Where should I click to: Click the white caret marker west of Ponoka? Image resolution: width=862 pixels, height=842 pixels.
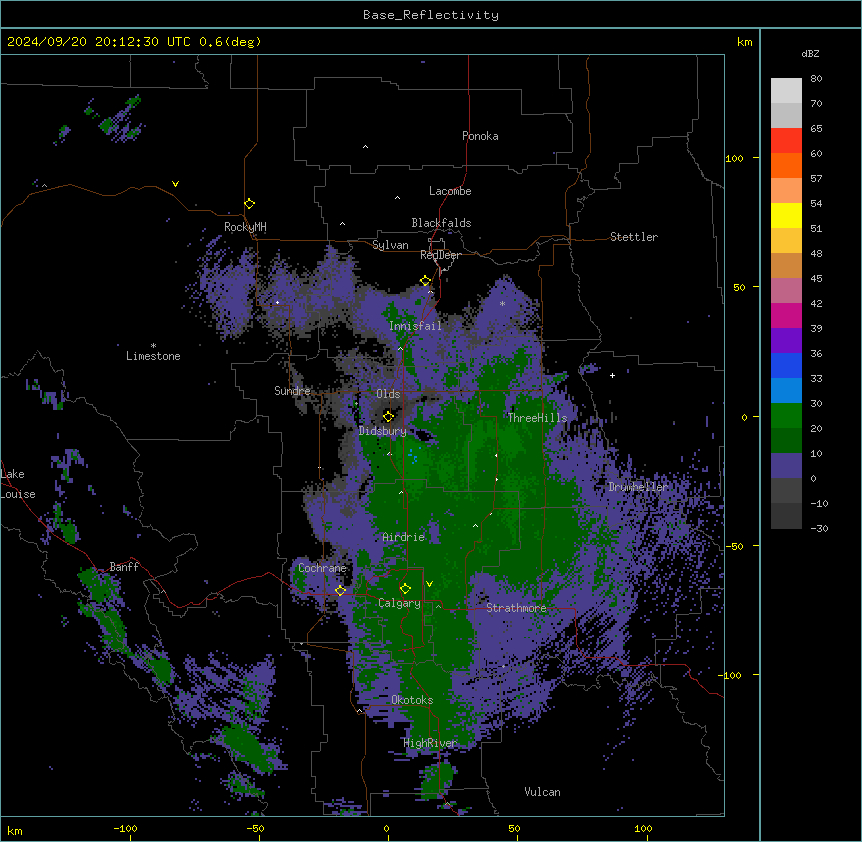click(x=365, y=147)
